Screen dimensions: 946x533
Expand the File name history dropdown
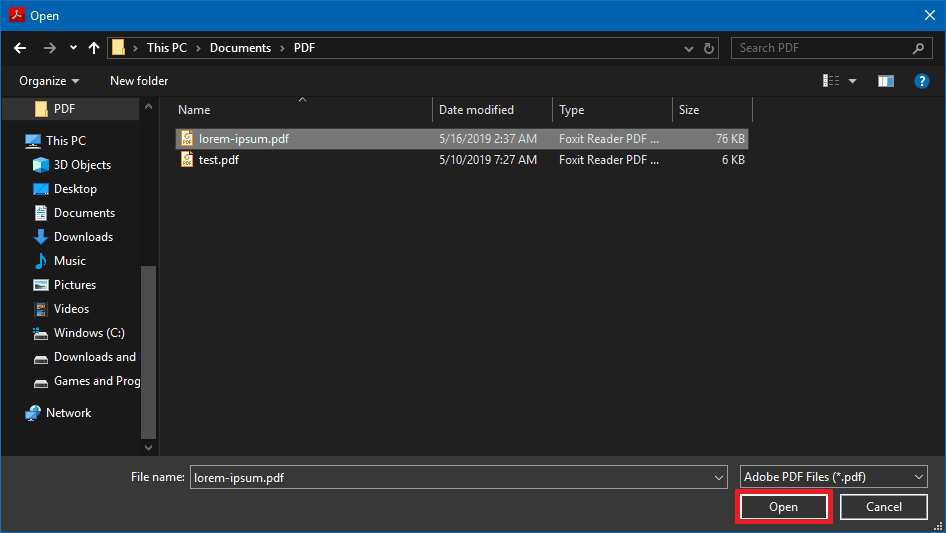719,477
